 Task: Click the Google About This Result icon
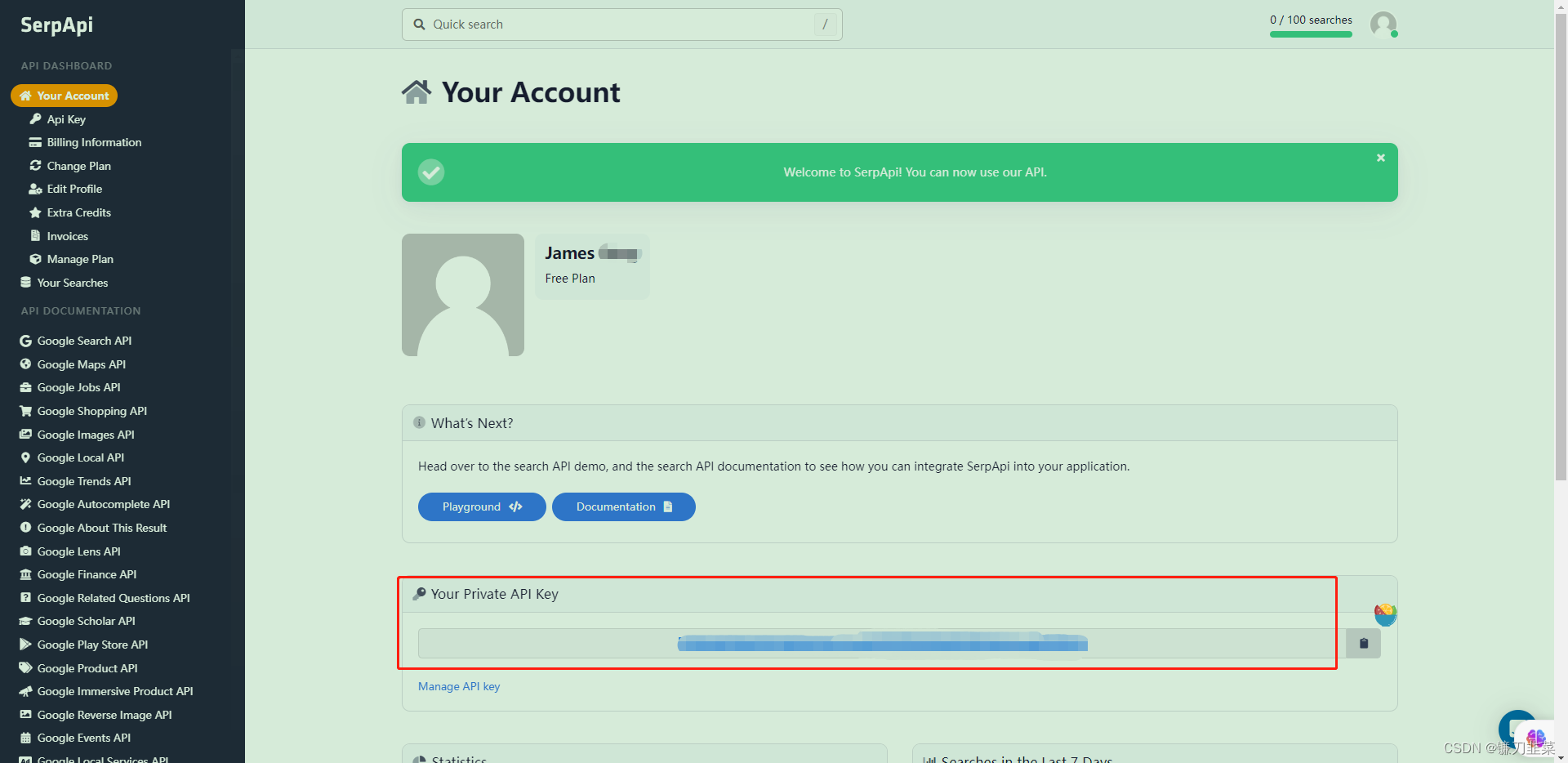(x=25, y=528)
